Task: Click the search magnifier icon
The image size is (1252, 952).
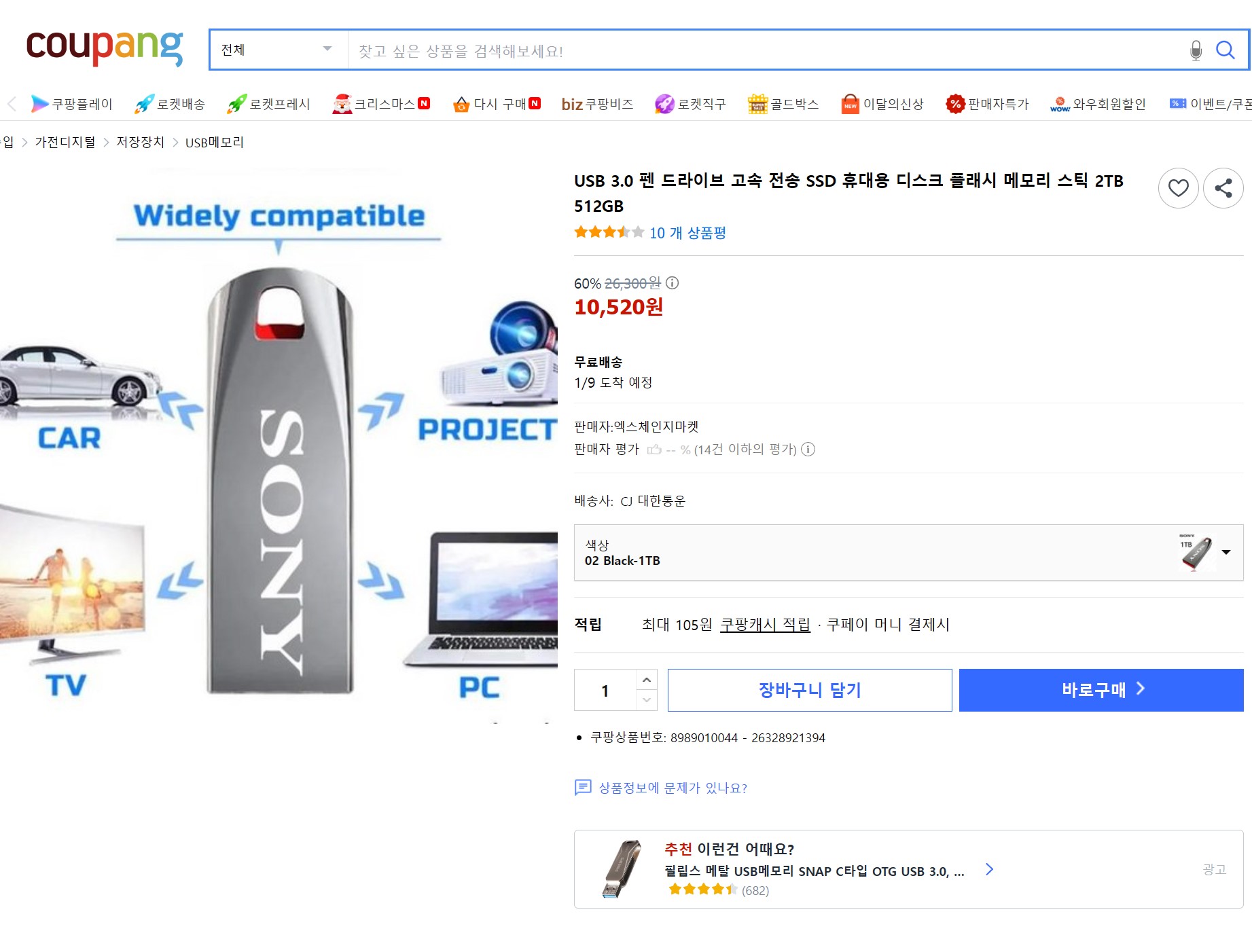Action: click(x=1226, y=49)
